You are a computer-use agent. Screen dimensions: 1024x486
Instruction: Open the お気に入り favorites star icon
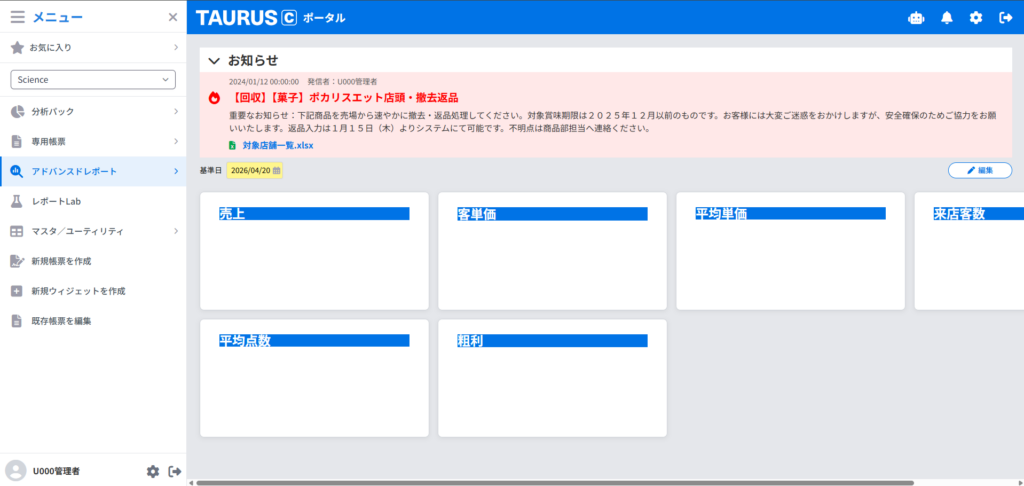click(x=17, y=48)
